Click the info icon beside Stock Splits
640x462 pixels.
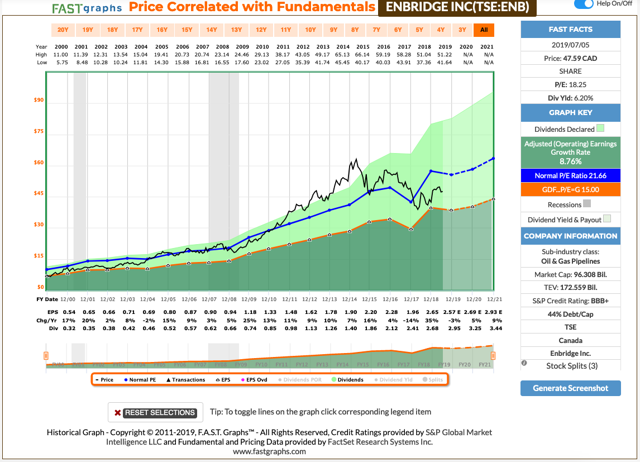[524, 363]
